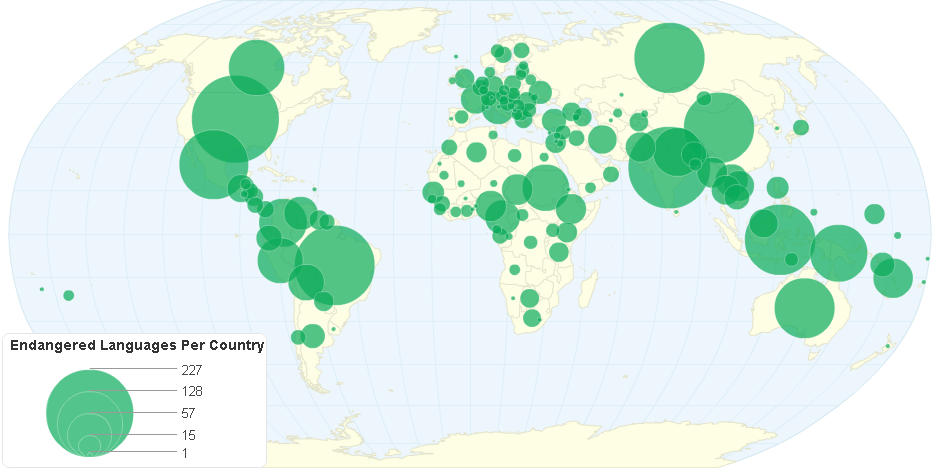The width and height of the screenshot is (940, 468).
Task: Click the large bubble over Russia
Action: coord(668,57)
